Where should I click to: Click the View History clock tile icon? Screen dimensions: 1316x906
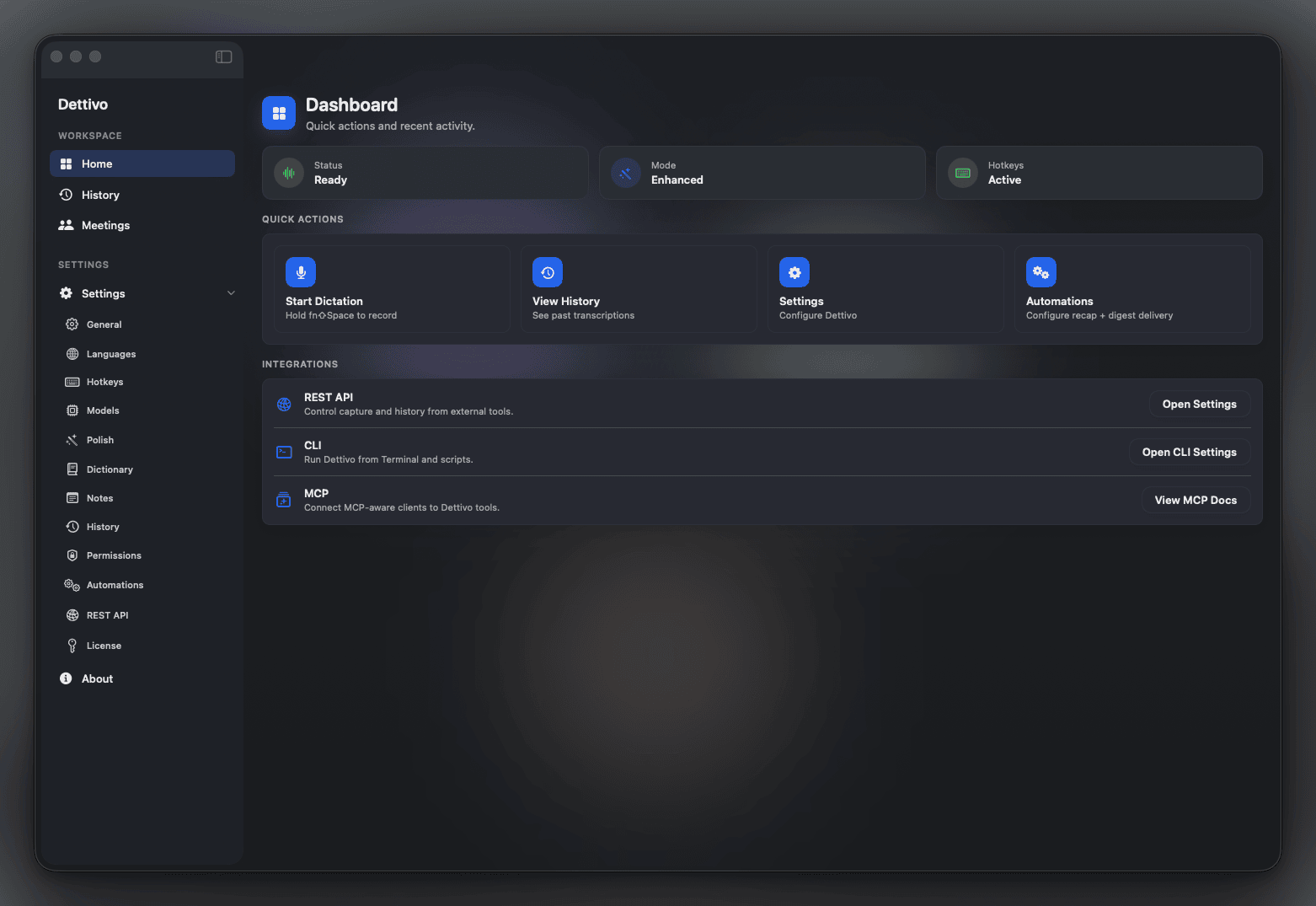548,272
